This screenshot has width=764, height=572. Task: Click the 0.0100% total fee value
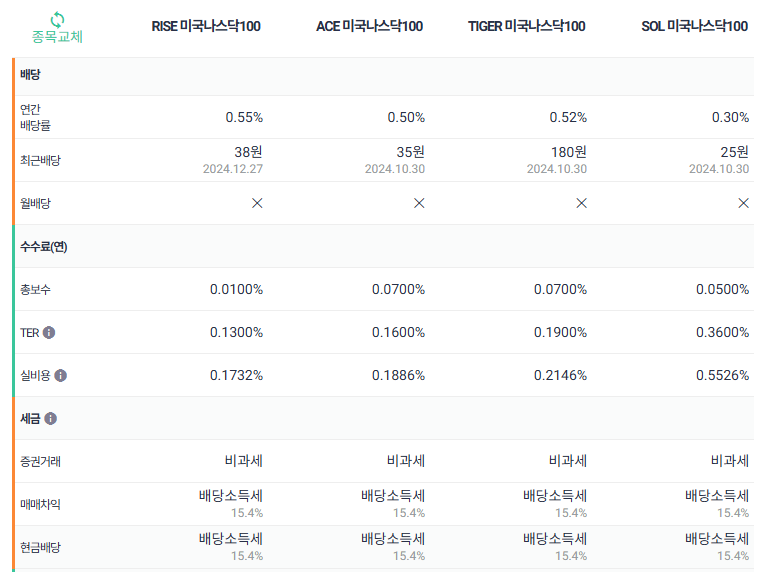(236, 289)
